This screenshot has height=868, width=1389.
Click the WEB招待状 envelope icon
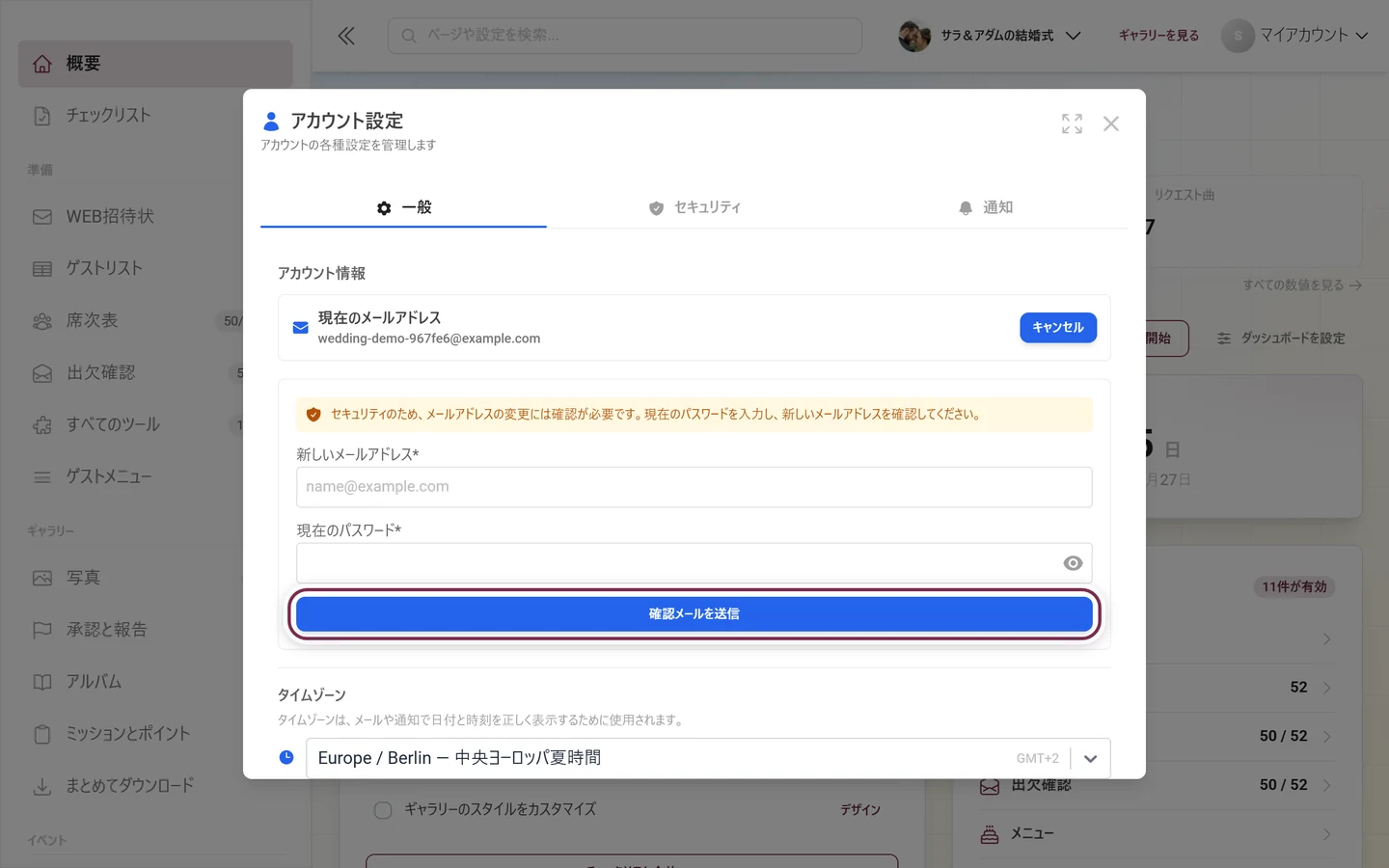point(42,217)
